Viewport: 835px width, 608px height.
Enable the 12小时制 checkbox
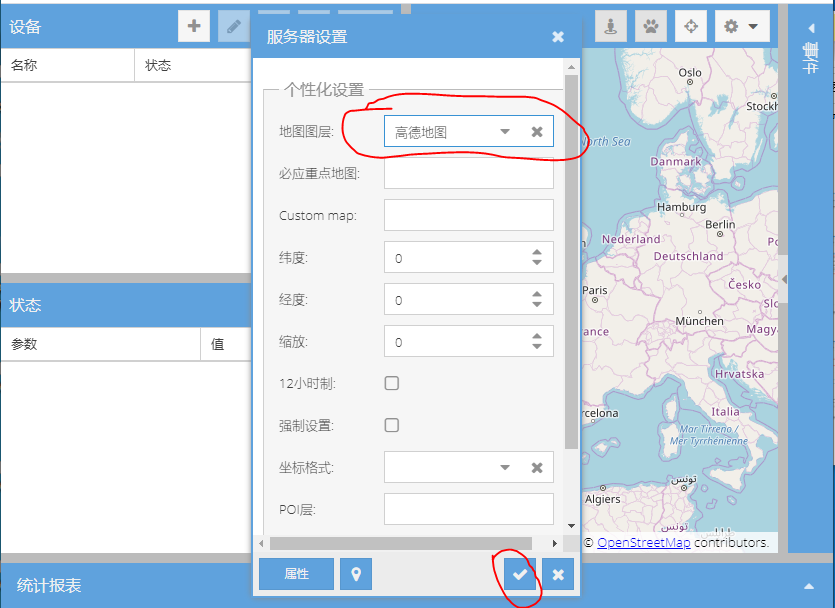click(x=392, y=383)
